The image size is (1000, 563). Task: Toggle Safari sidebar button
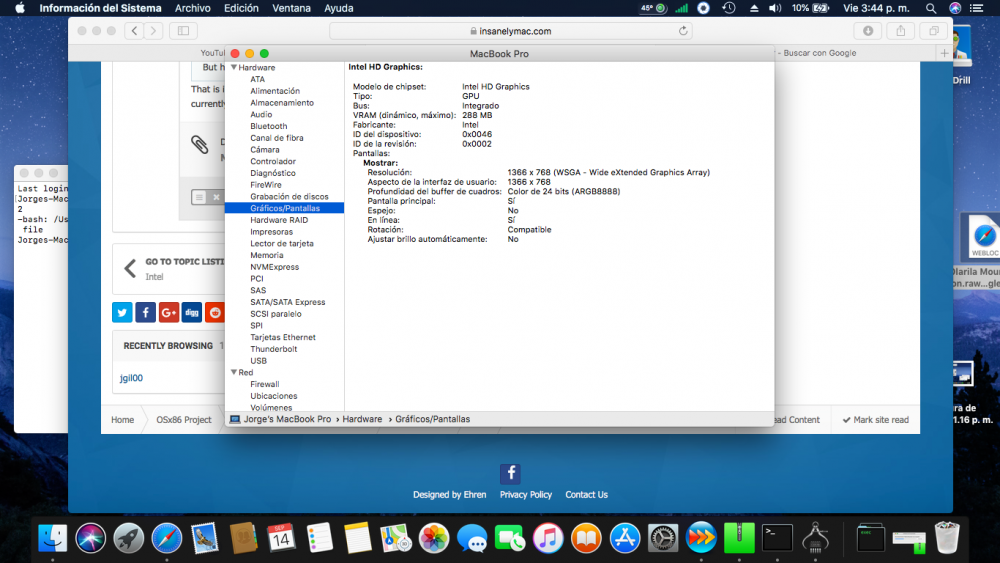pos(183,31)
